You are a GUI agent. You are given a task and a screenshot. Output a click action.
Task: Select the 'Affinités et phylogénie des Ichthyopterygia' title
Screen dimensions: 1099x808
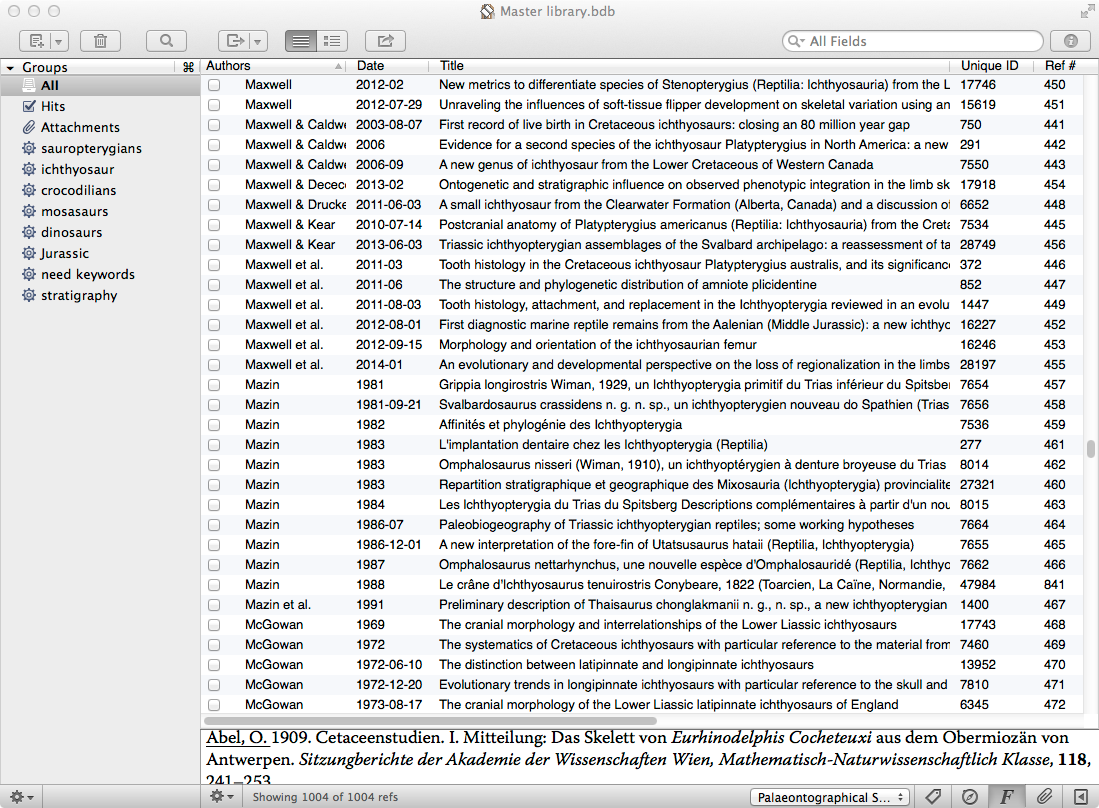[x=560, y=425]
